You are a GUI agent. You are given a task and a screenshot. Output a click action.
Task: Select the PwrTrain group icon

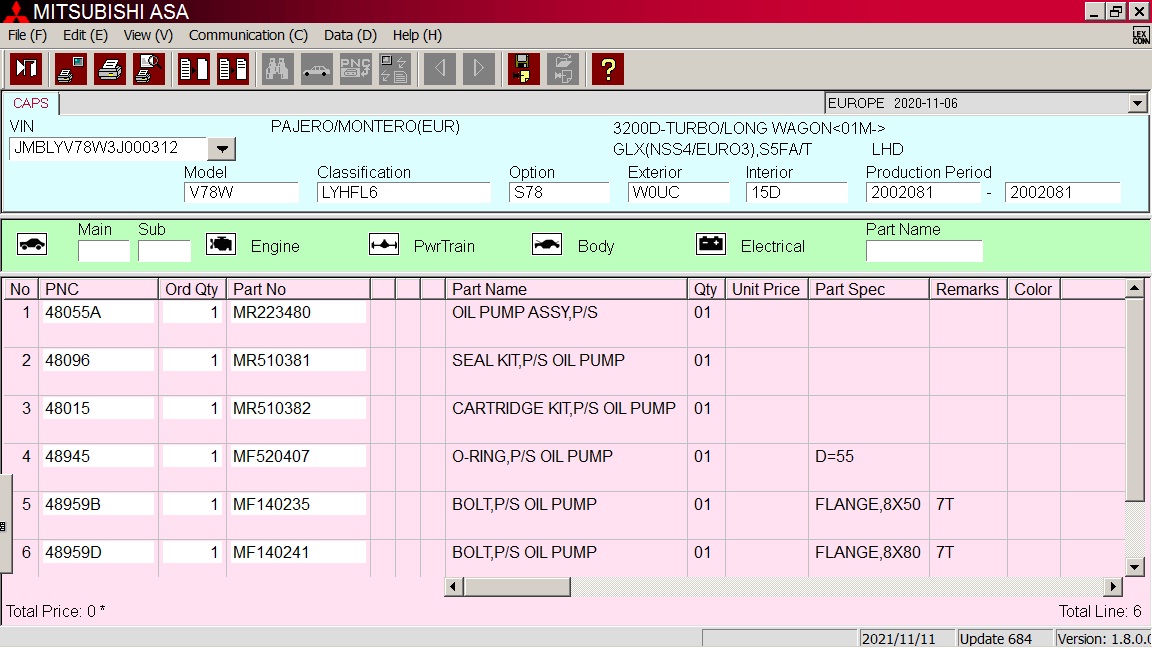pos(384,245)
